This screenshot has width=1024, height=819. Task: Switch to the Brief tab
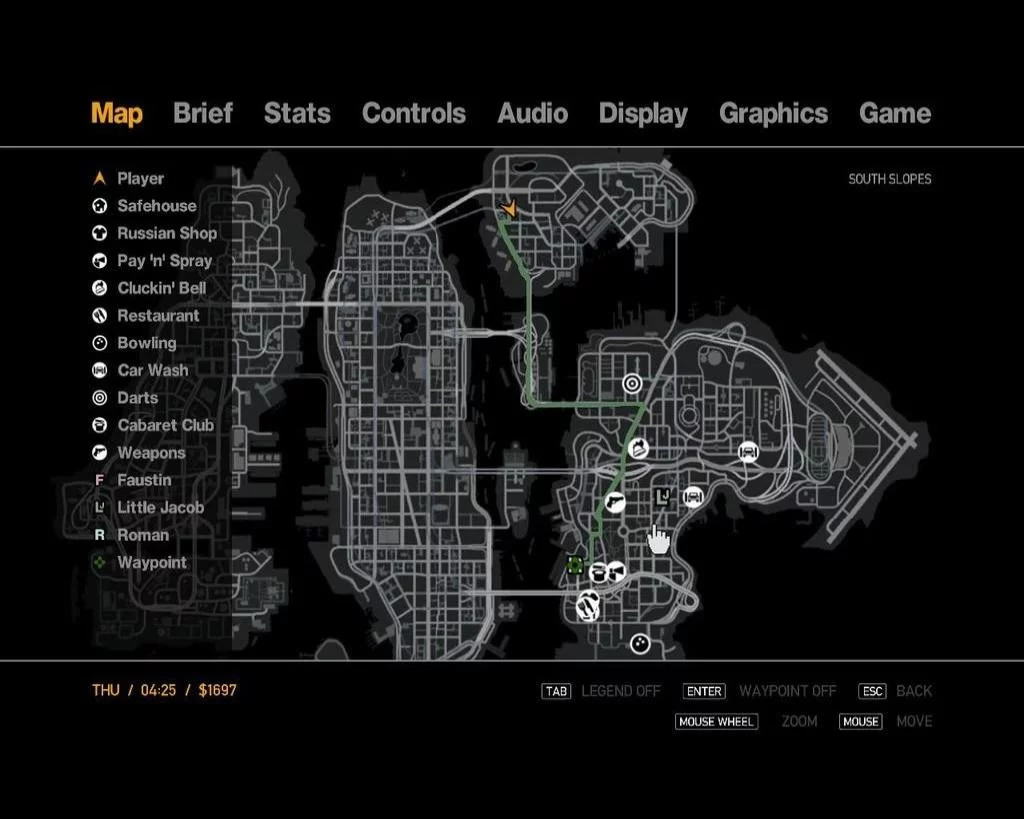pyautogui.click(x=202, y=113)
